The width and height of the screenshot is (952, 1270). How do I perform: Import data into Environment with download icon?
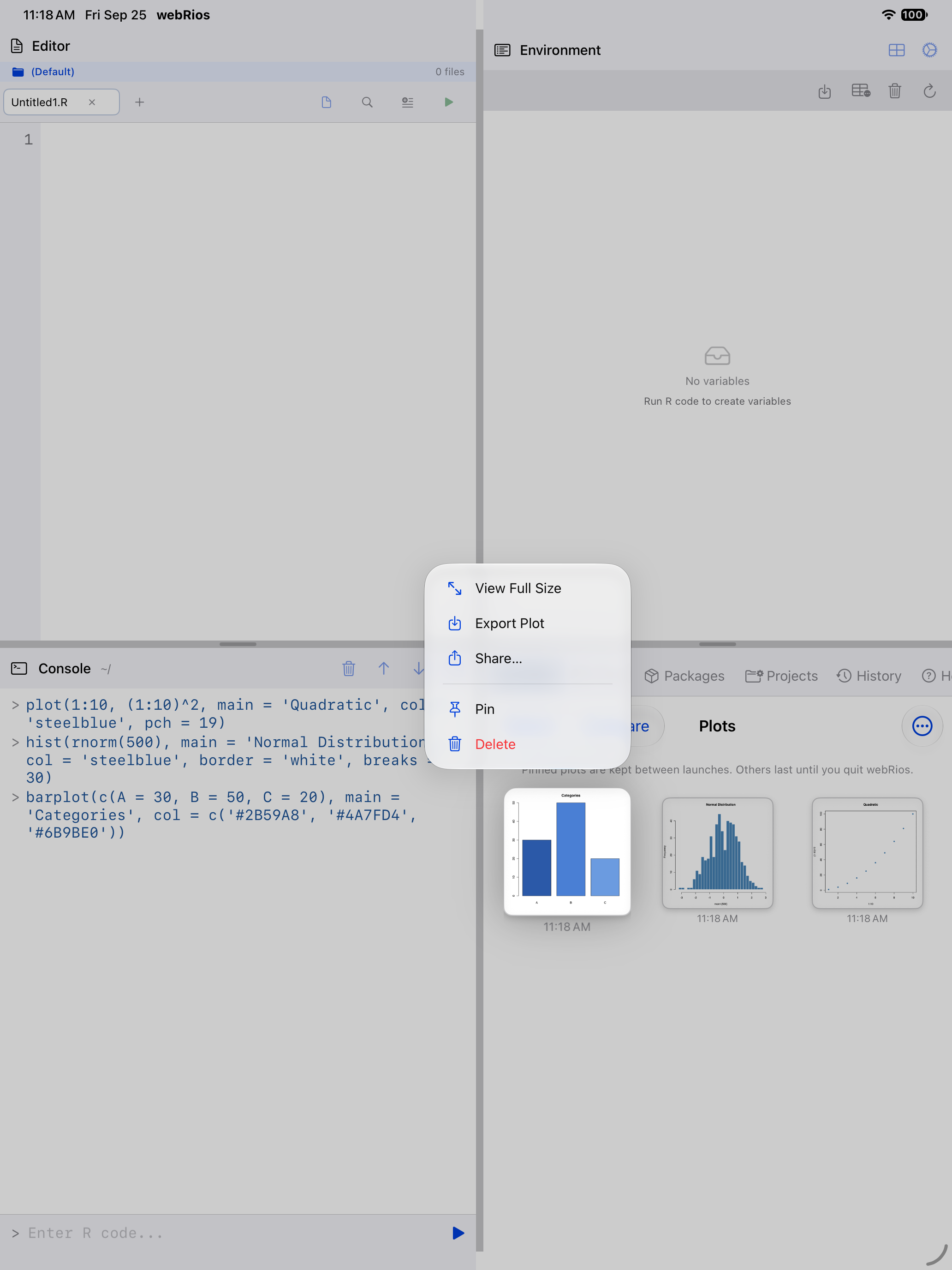tap(825, 91)
